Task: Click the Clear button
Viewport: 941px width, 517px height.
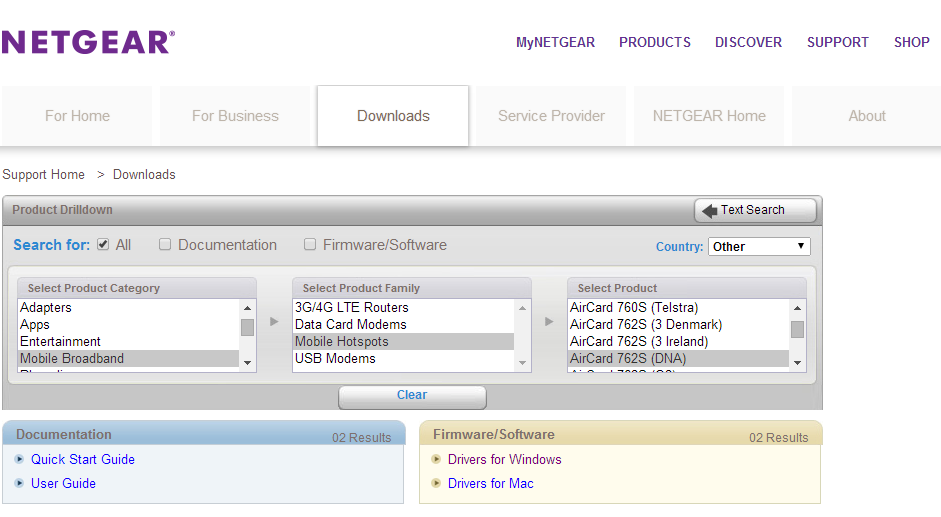Action: pos(412,396)
